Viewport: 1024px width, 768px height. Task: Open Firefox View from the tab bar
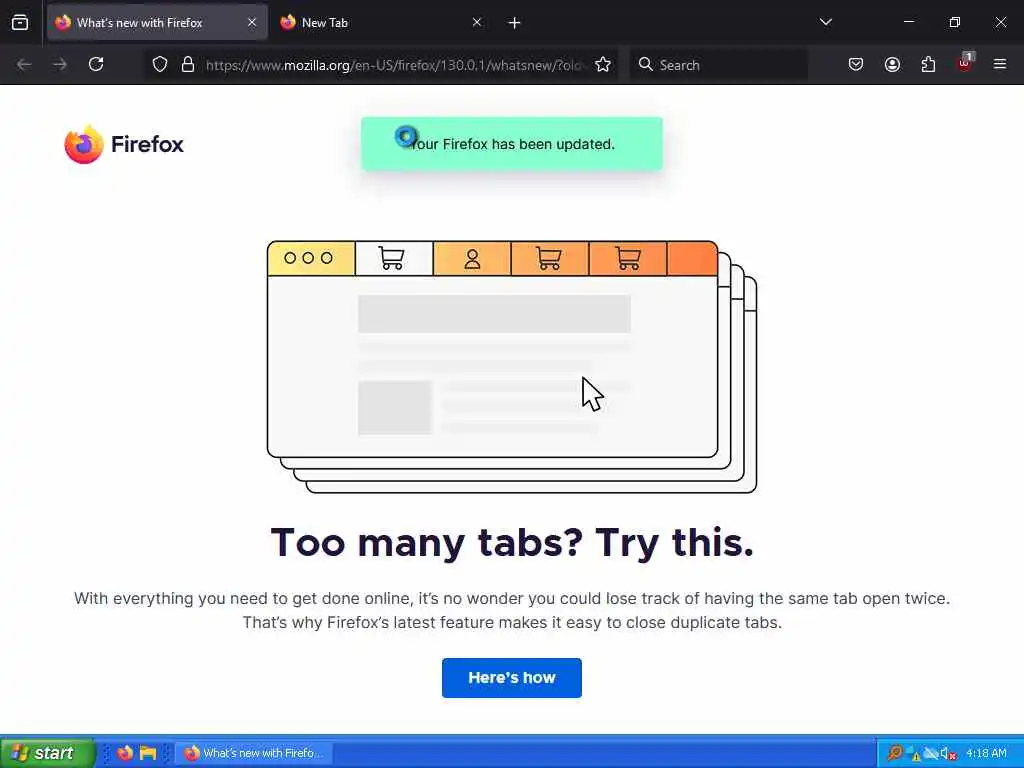[x=20, y=23]
